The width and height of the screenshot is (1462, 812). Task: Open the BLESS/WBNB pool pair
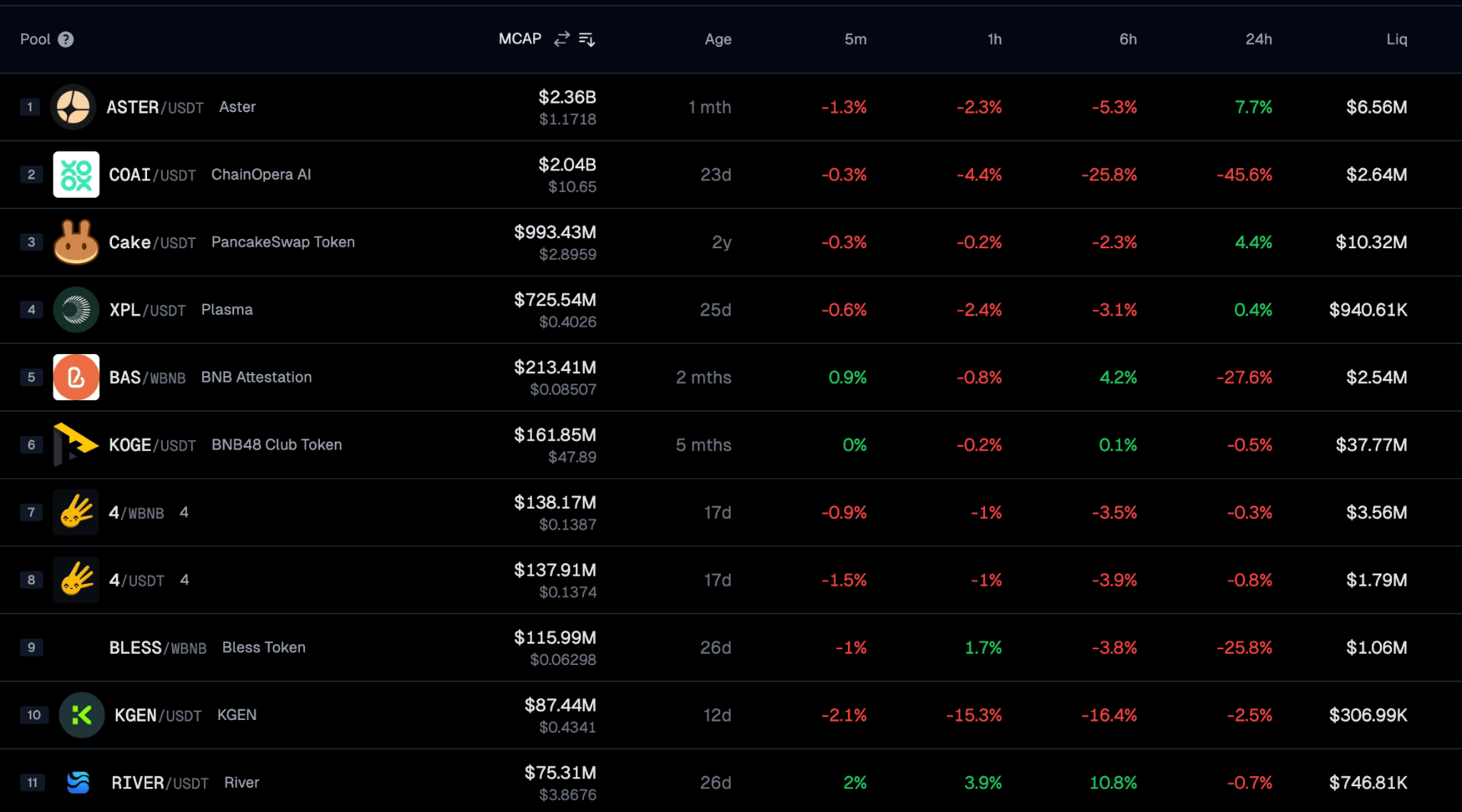tap(158, 648)
